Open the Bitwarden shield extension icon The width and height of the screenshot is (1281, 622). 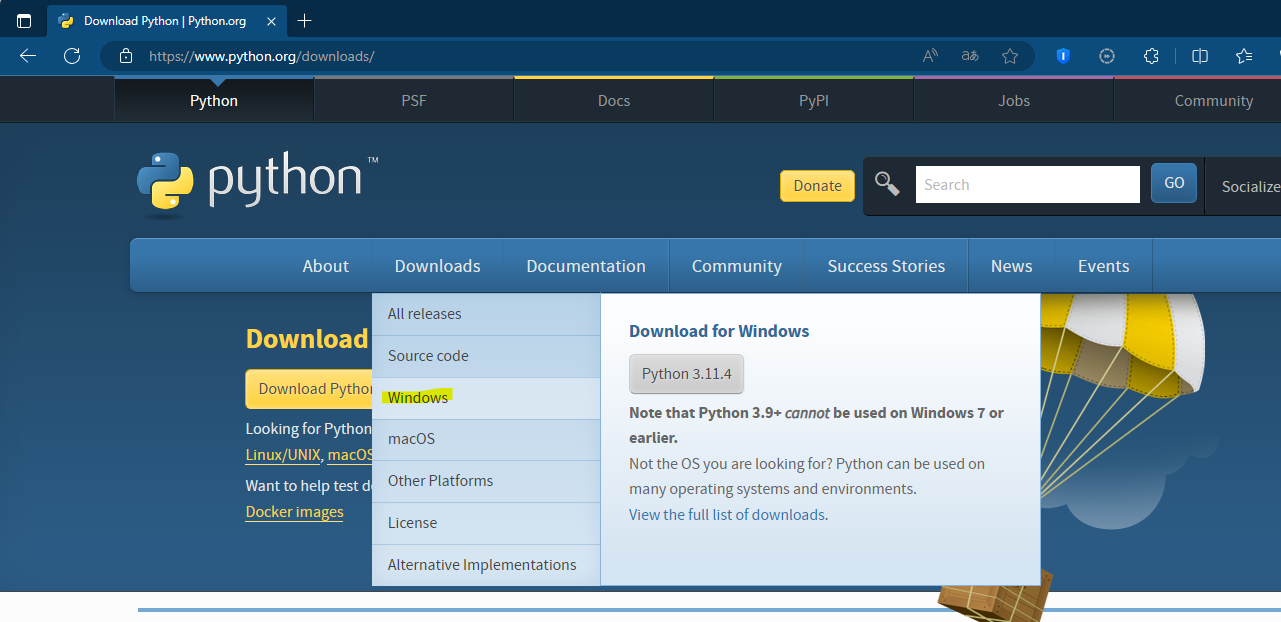point(1063,56)
